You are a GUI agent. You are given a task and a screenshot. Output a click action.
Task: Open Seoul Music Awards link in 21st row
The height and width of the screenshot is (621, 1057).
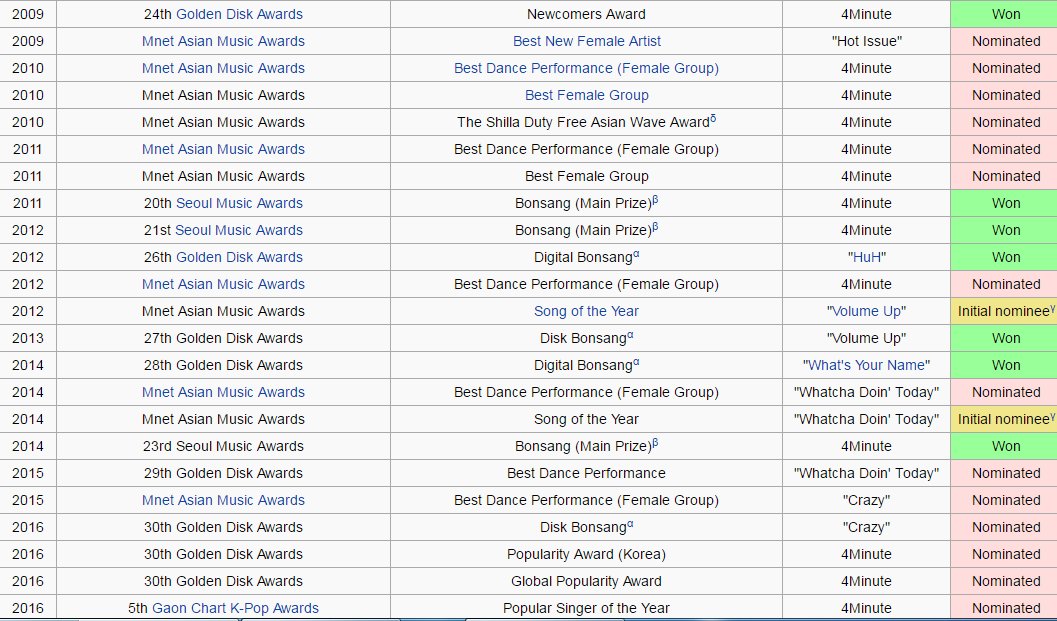click(x=239, y=230)
